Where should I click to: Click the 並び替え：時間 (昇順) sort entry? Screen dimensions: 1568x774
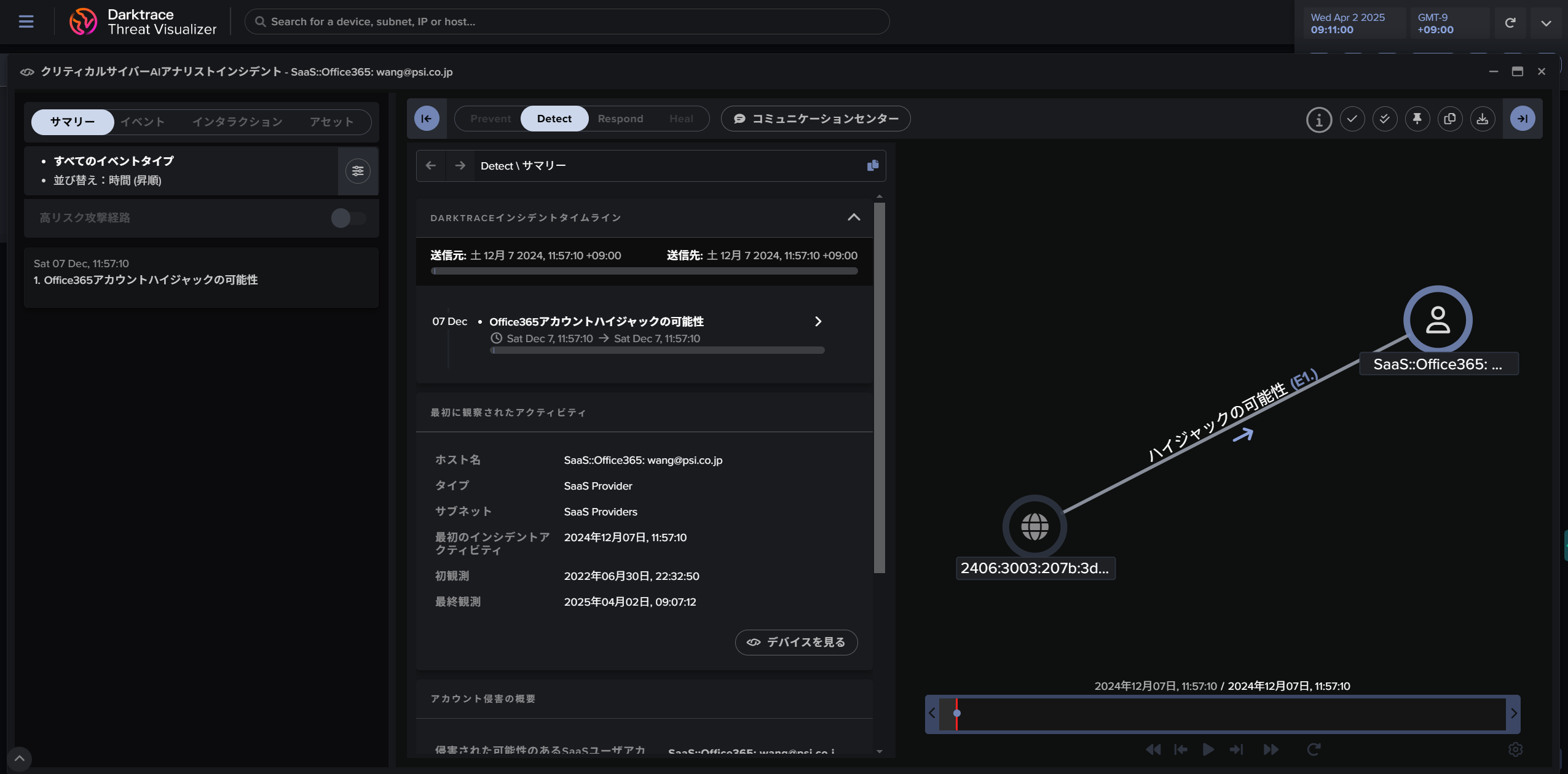tap(108, 180)
